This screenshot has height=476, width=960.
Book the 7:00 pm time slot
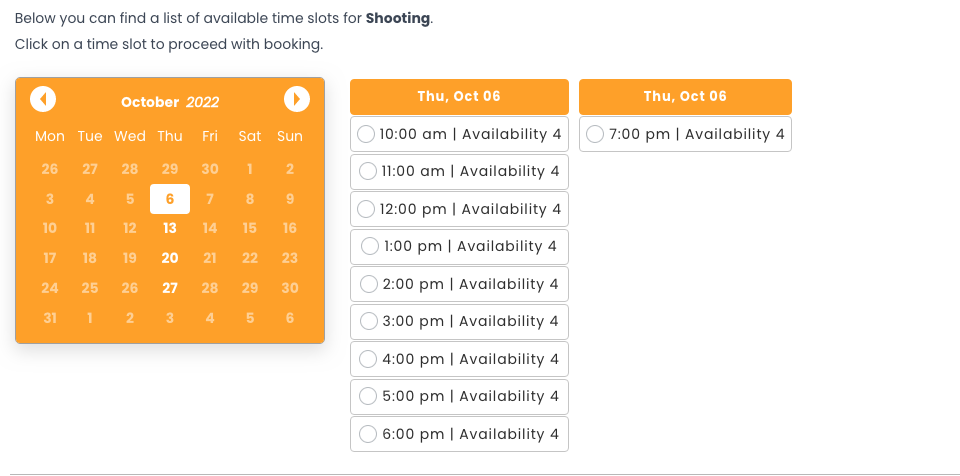point(595,134)
